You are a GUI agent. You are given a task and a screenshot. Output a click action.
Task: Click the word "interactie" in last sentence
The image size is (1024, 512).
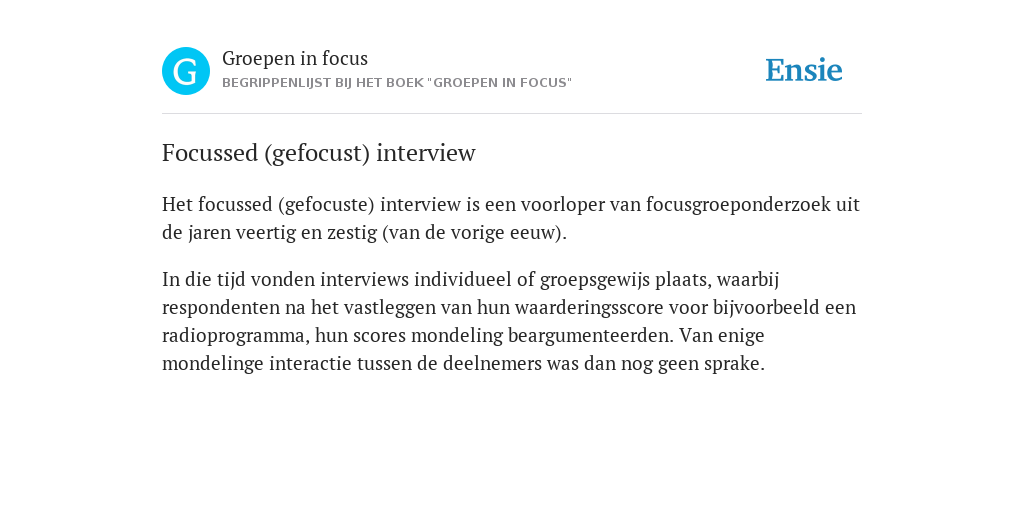point(310,364)
